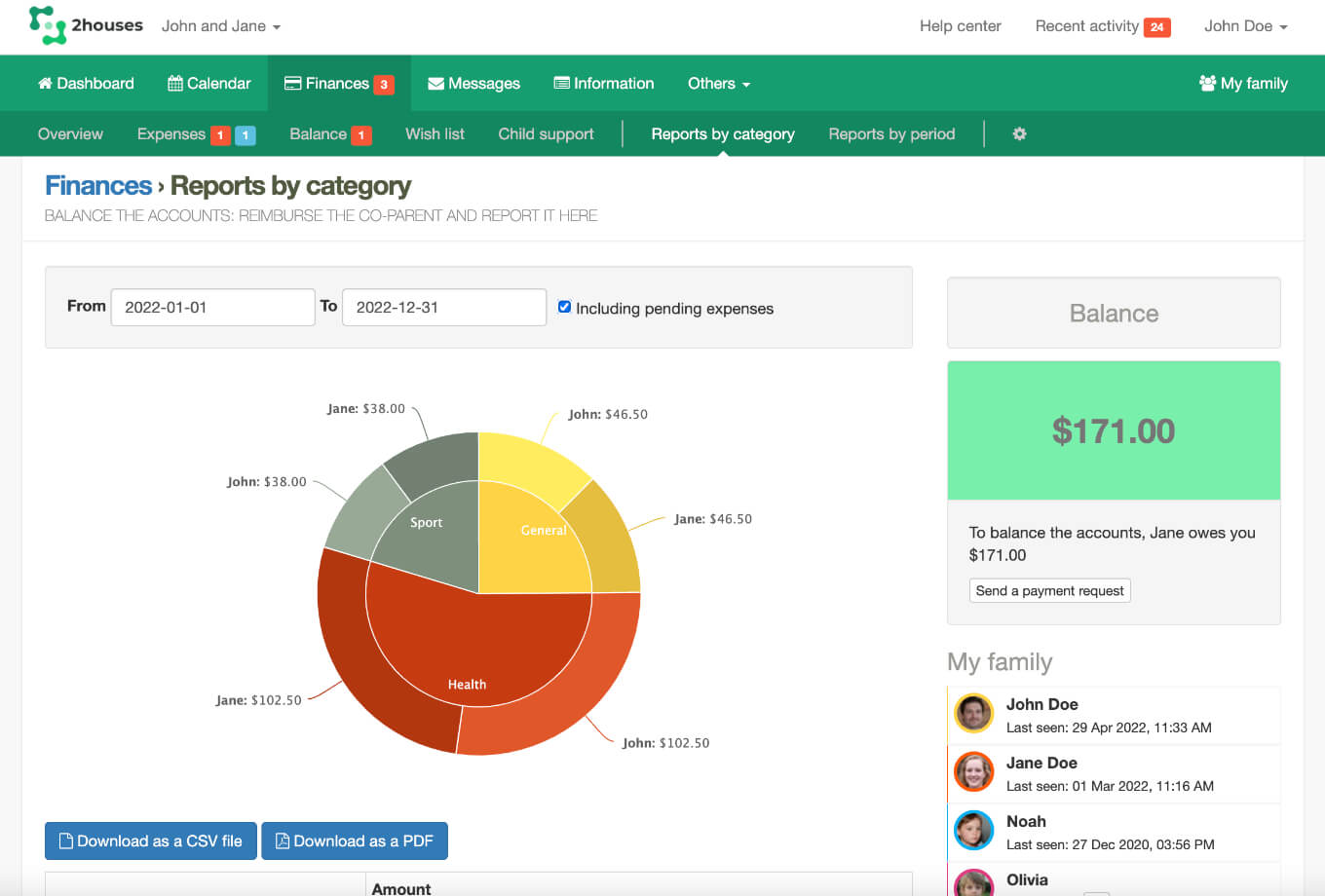
Task: Click the 2houses logo
Action: point(86,25)
